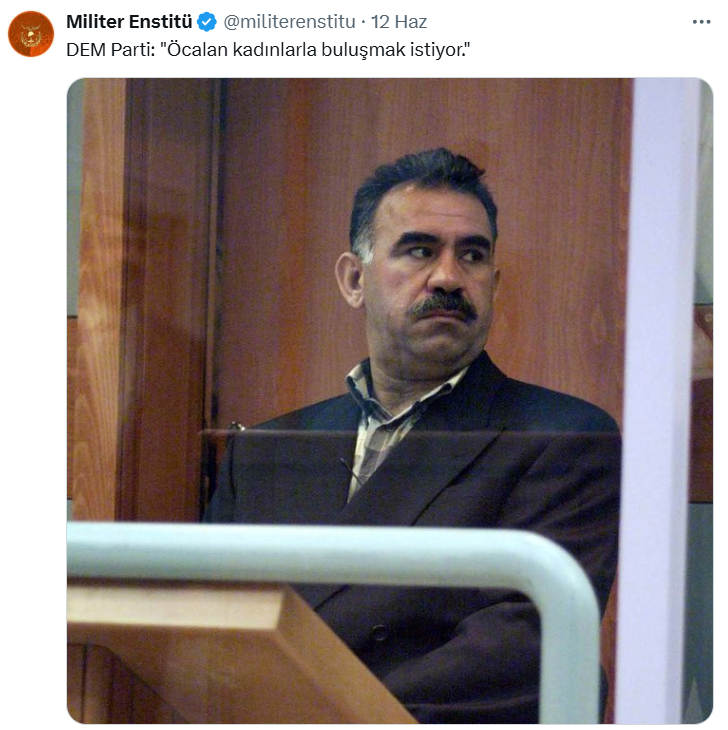Viewport: 728px width, 730px height.
Task: Click the tweet text starting with DEM Parti
Action: pos(268,49)
